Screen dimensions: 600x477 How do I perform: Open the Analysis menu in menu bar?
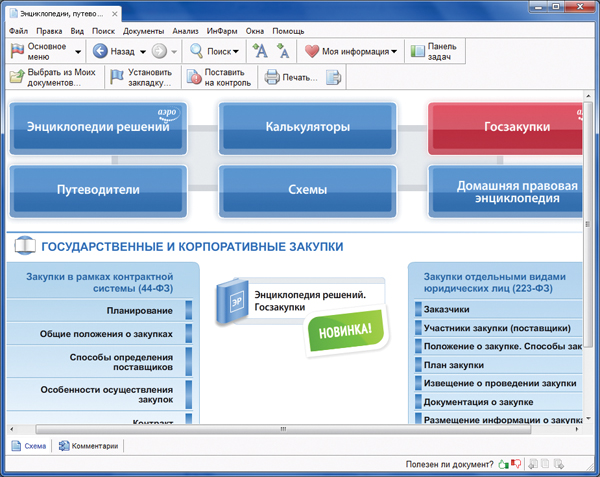184,31
